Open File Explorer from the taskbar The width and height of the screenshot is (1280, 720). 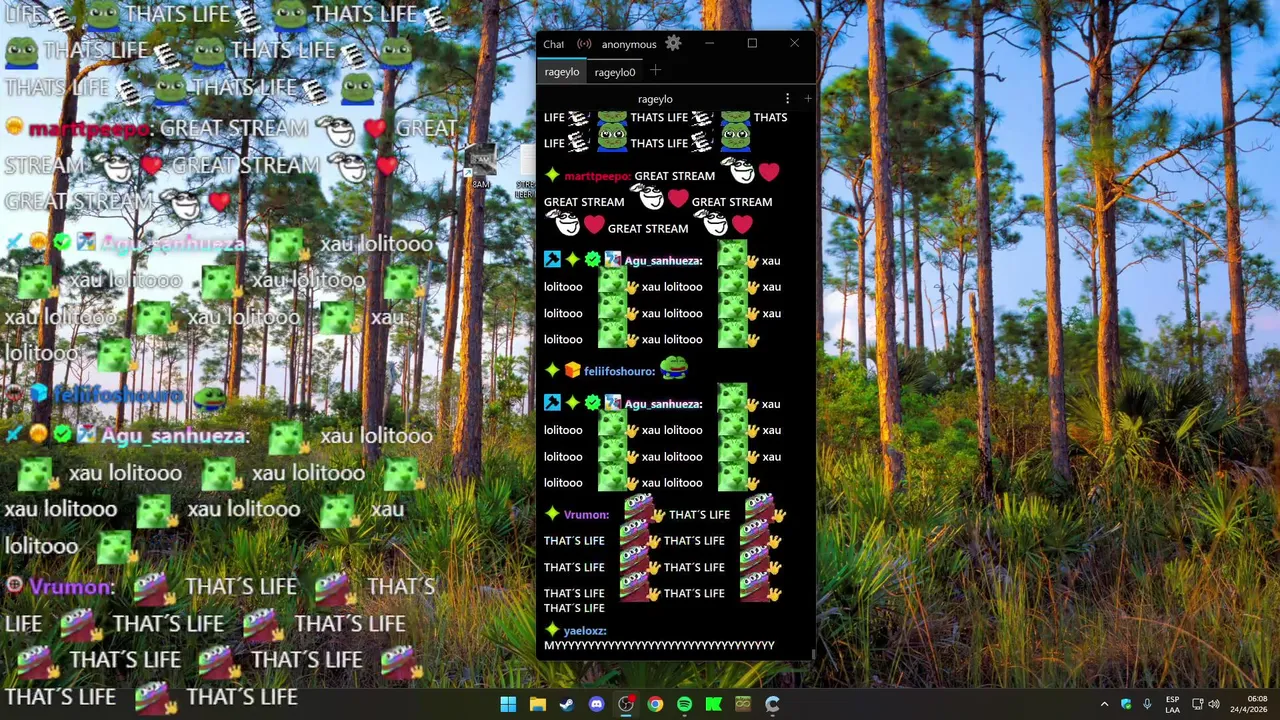tap(537, 704)
